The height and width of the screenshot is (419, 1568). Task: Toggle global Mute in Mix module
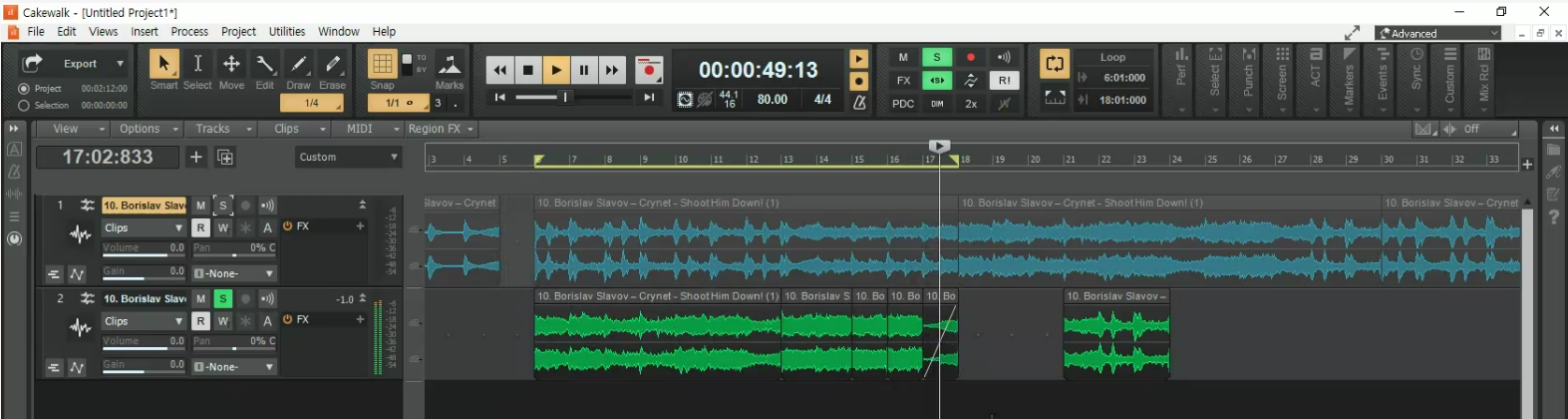[903, 57]
